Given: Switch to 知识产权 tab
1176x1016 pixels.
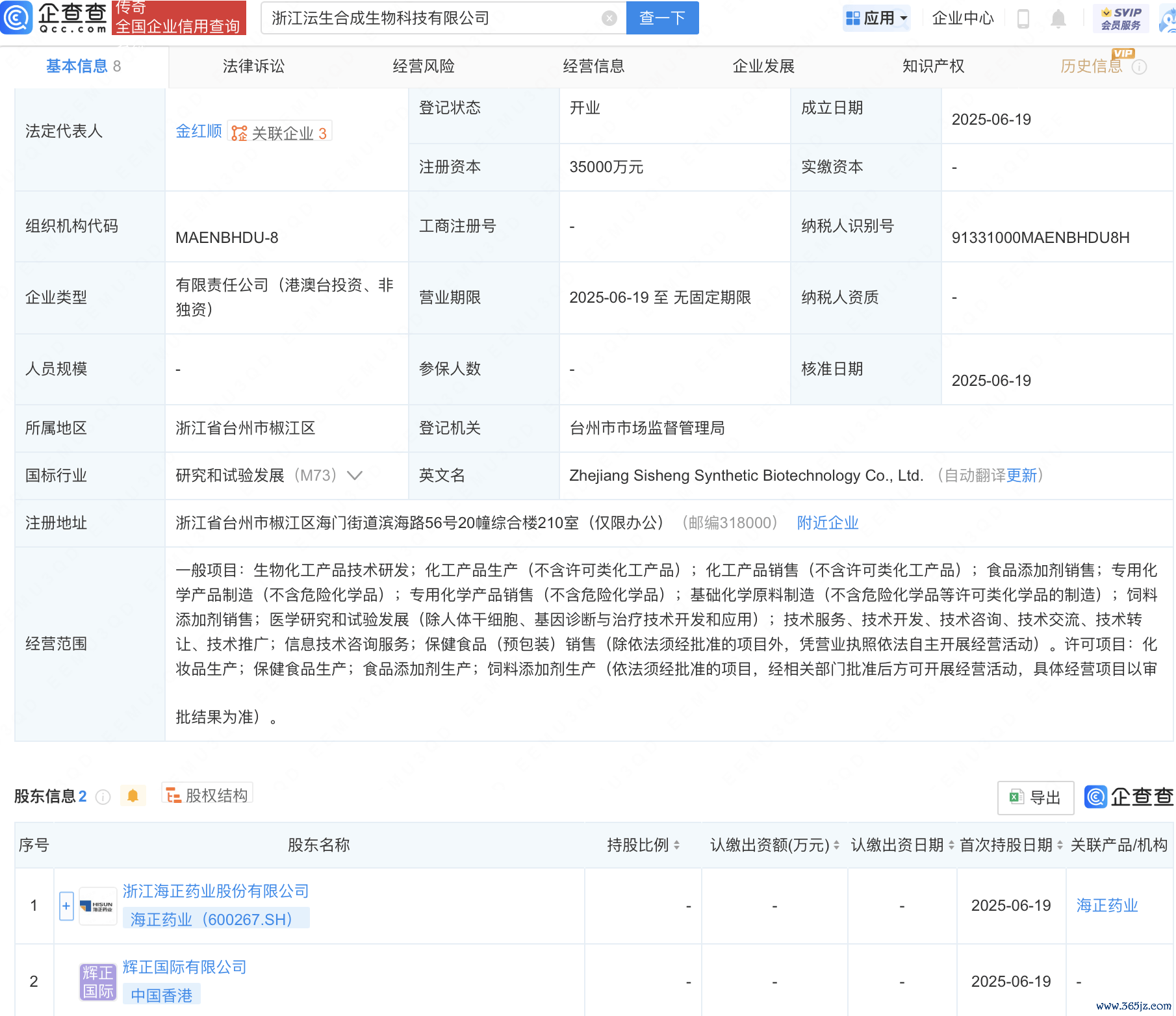Looking at the screenshot, I should click(934, 66).
